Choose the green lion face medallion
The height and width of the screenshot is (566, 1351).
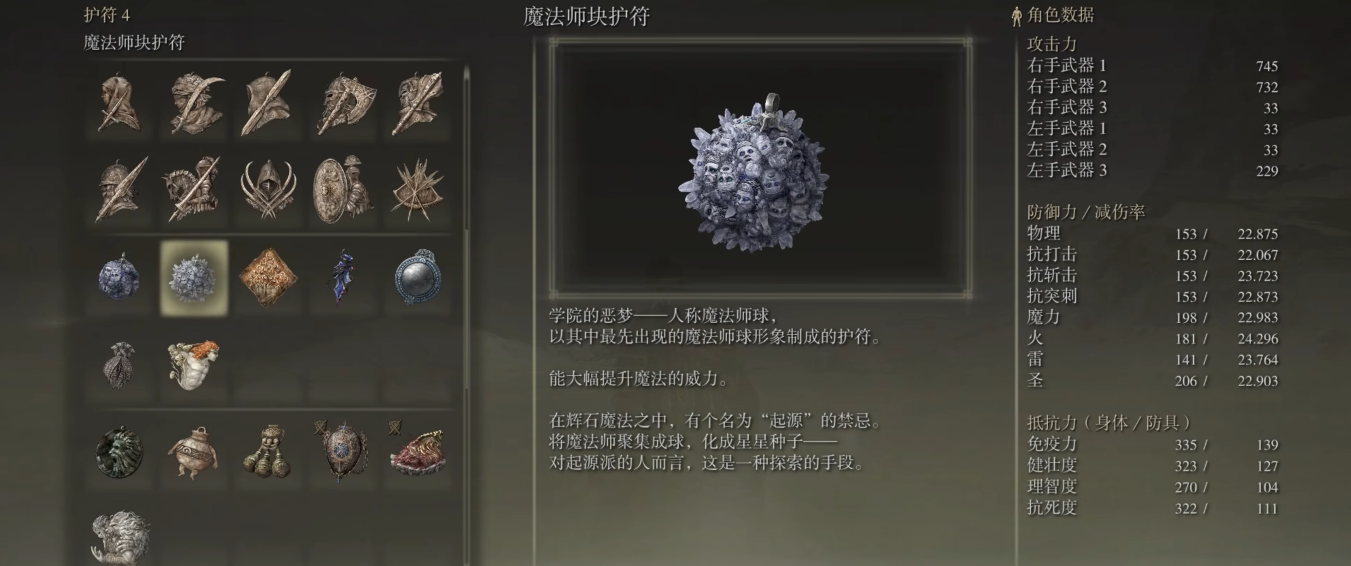coord(119,452)
